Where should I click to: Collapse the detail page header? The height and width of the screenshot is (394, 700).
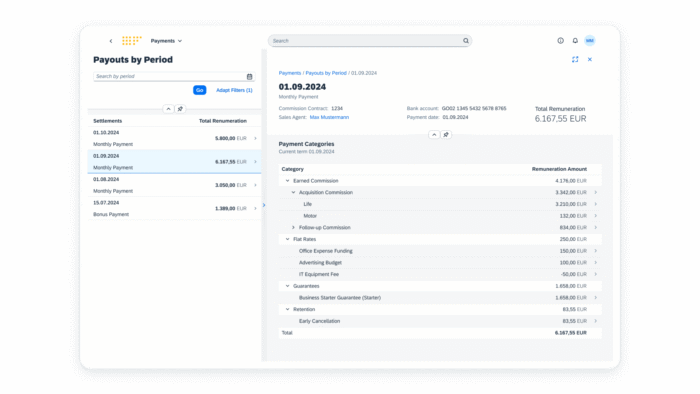click(x=434, y=135)
